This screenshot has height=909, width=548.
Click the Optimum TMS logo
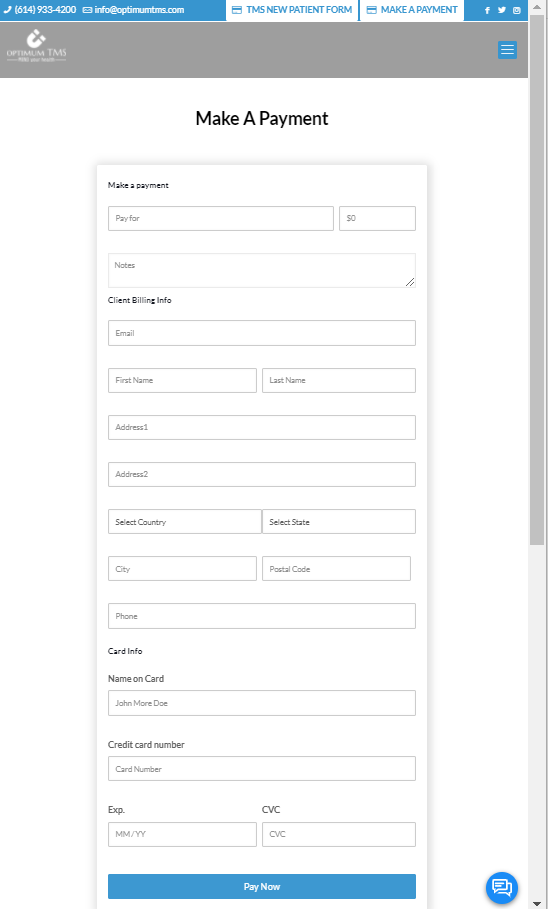pyautogui.click(x=37, y=46)
